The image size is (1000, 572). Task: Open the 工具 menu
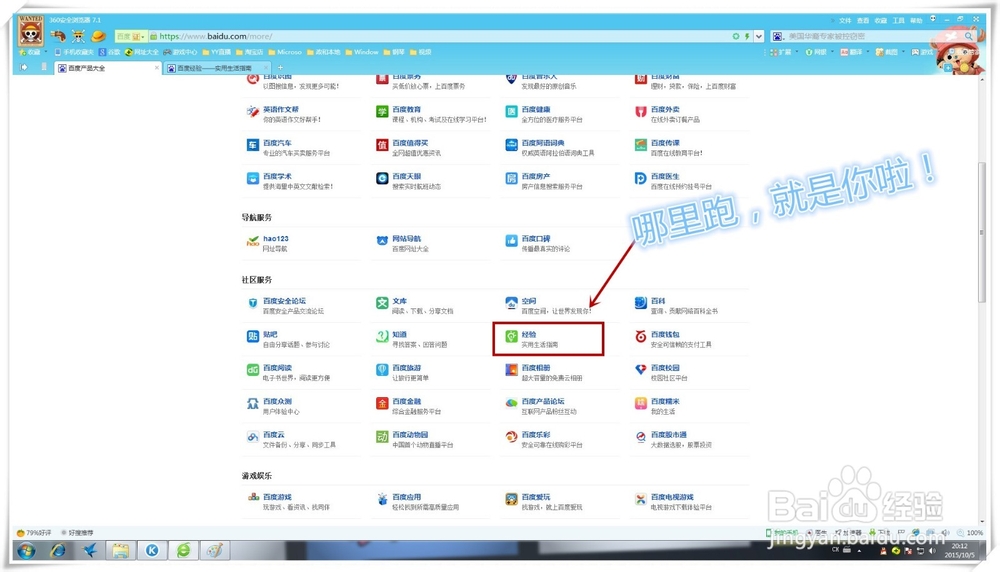coord(899,20)
